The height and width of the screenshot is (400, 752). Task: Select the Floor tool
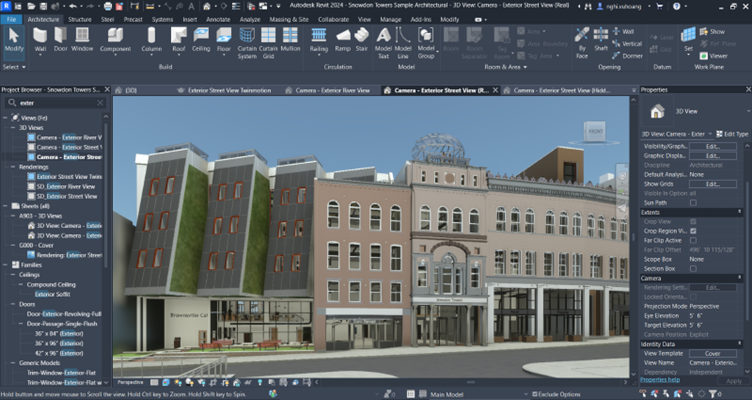(x=224, y=39)
